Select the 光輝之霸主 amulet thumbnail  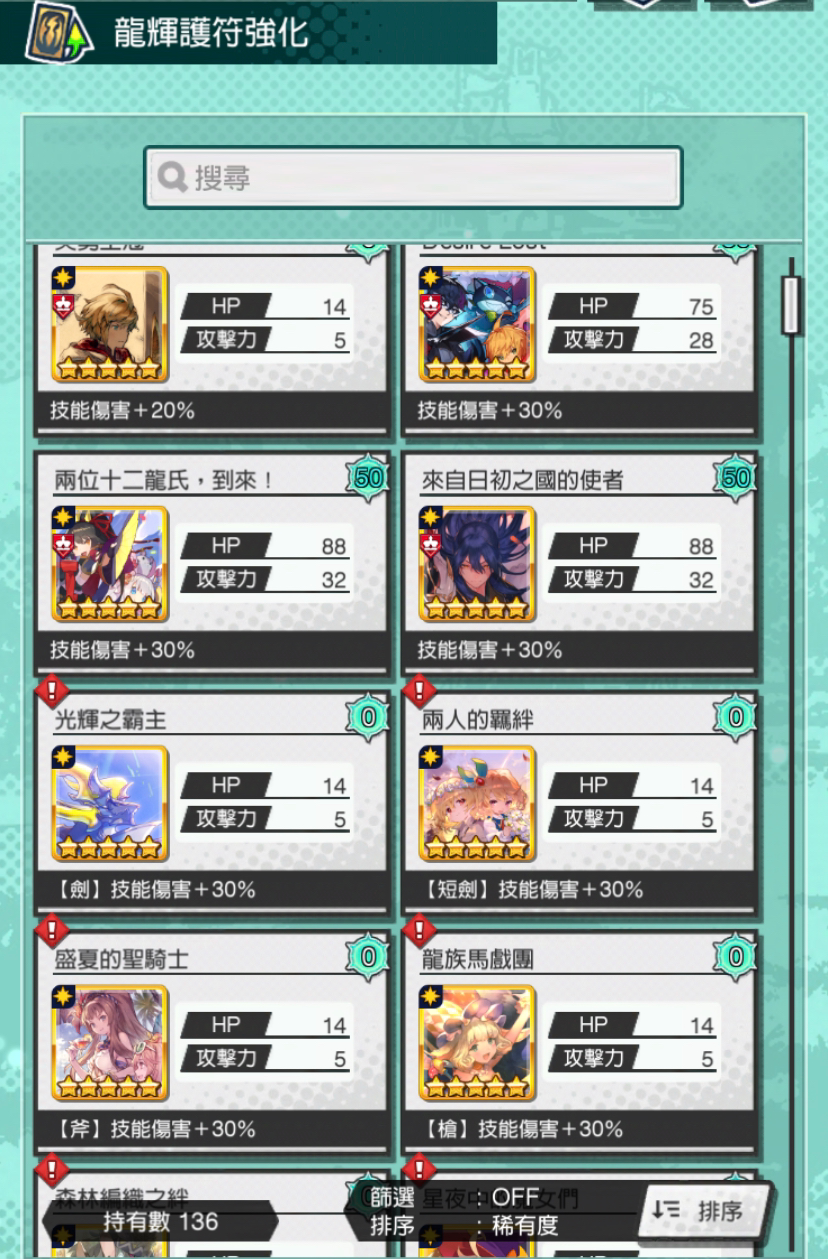click(110, 803)
